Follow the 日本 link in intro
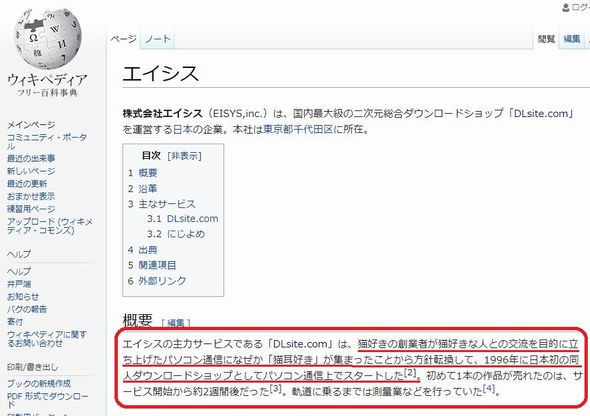Image resolution: width=590 pixels, height=416 pixels. tap(182, 130)
